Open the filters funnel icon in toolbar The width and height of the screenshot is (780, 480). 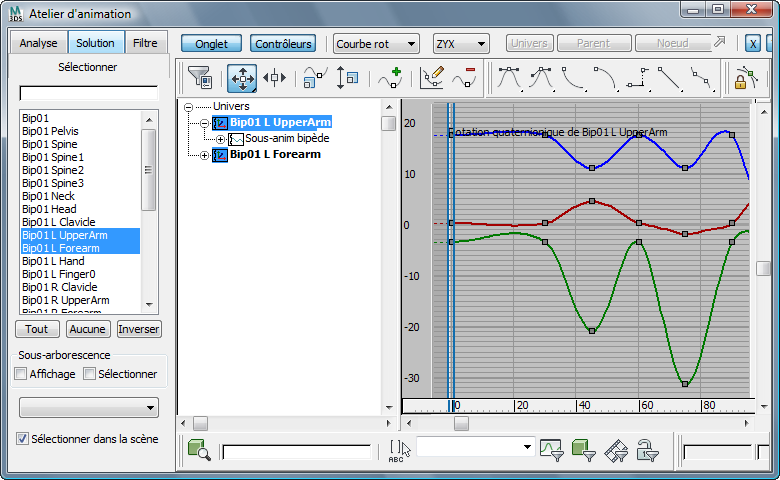pyautogui.click(x=200, y=78)
